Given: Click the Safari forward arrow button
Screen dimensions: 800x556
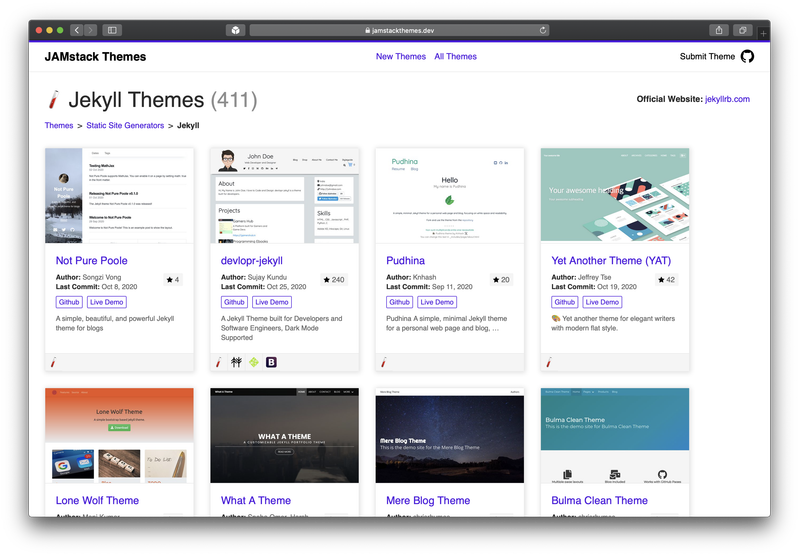Looking at the screenshot, I should coord(90,30).
